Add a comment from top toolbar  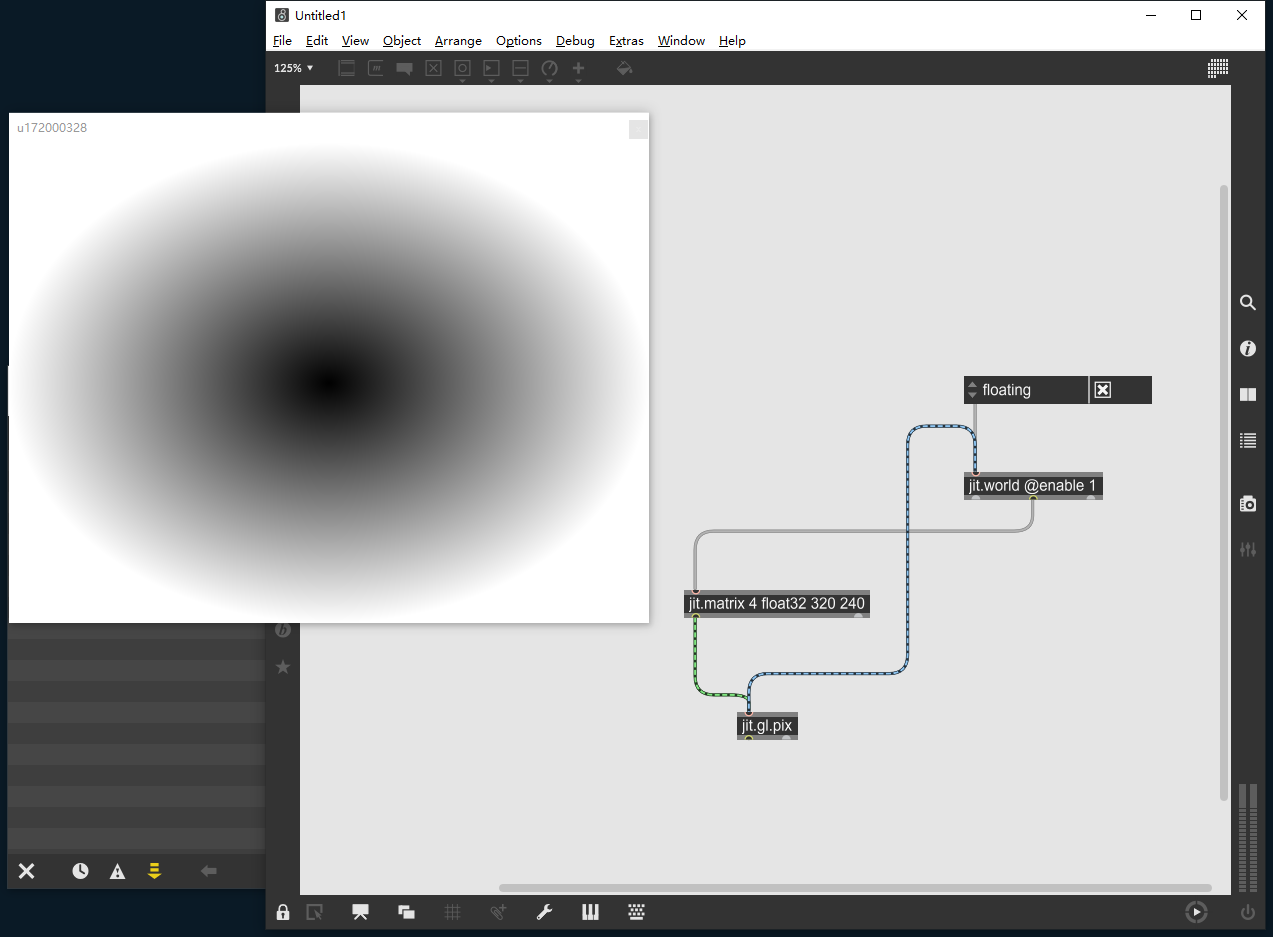click(404, 69)
